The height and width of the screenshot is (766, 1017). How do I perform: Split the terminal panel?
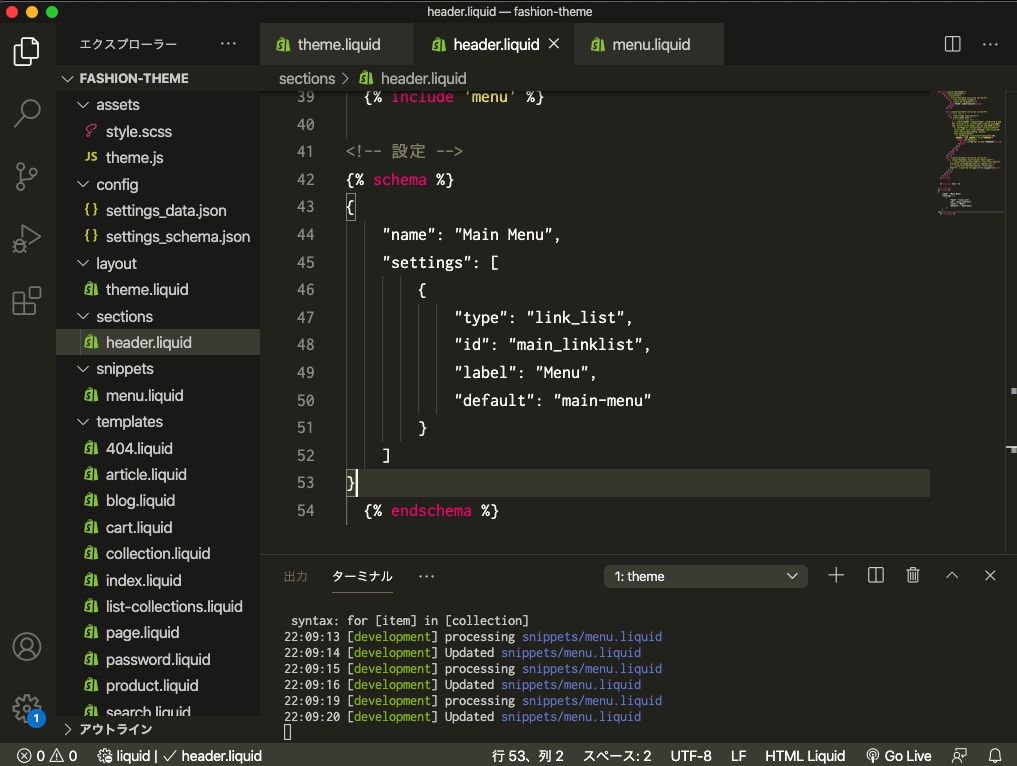pyautogui.click(x=875, y=576)
